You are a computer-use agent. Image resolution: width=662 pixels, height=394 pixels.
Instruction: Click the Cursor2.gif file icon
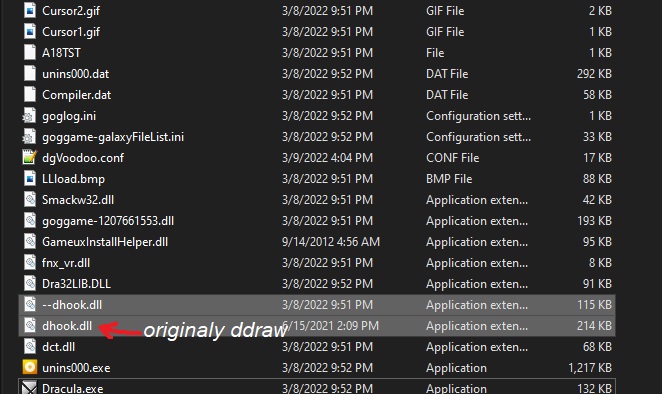[30, 11]
